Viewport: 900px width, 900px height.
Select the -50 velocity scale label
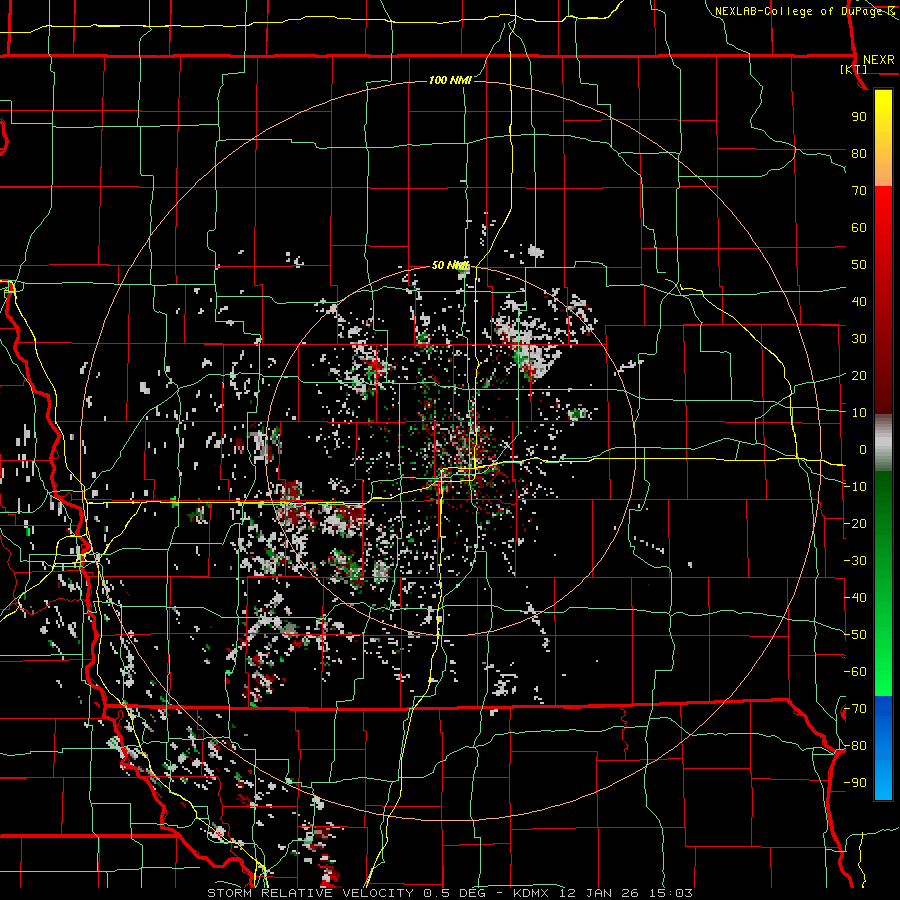(x=855, y=635)
